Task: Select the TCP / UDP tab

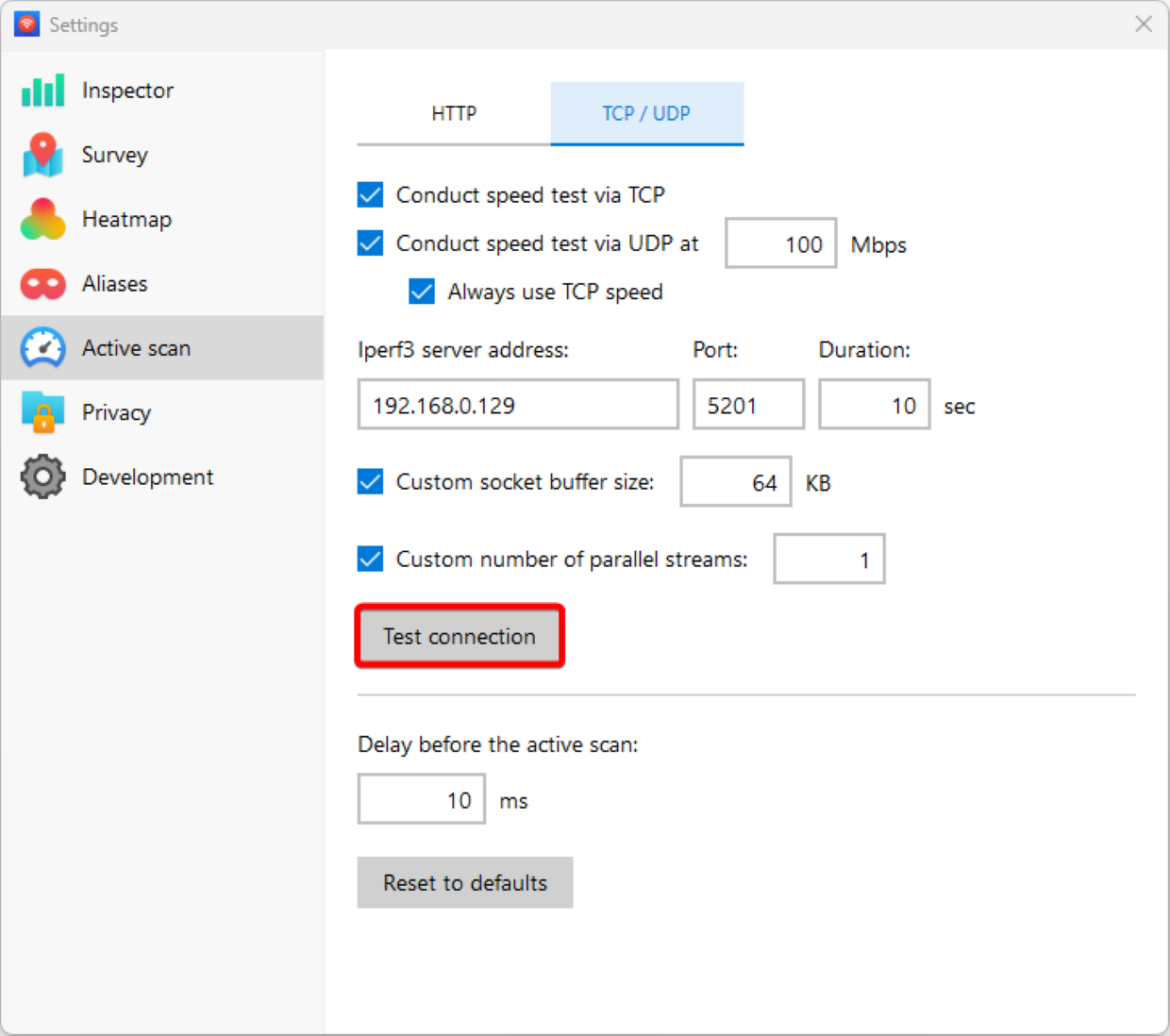Action: 646,113
